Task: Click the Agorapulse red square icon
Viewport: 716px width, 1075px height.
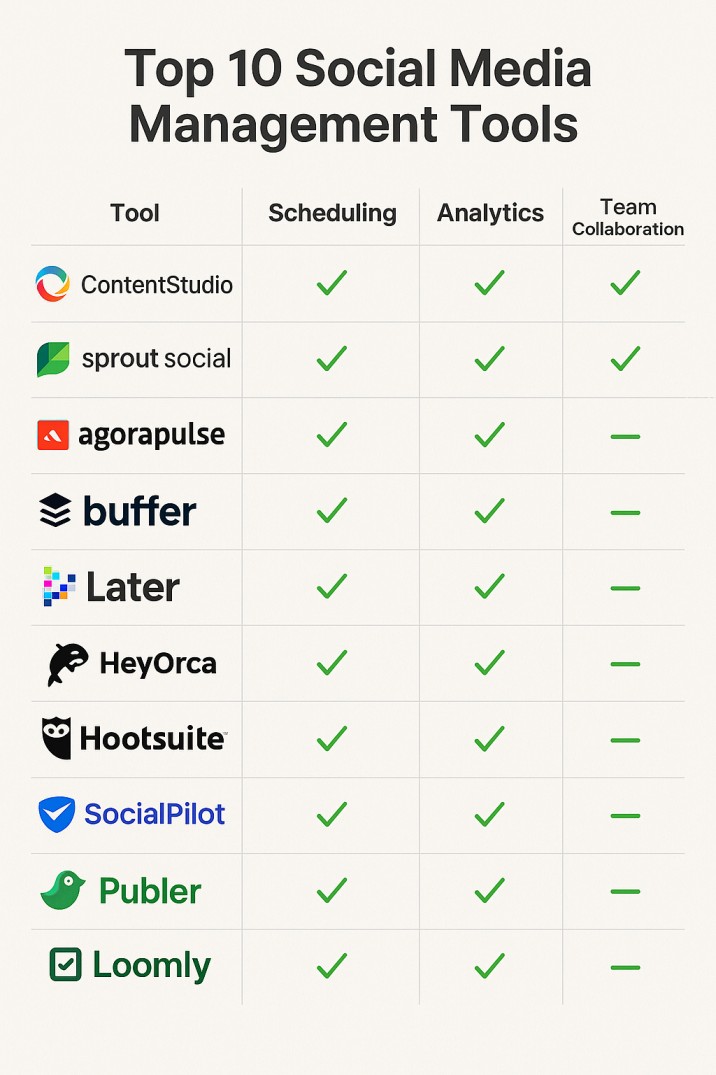Action: [53, 435]
